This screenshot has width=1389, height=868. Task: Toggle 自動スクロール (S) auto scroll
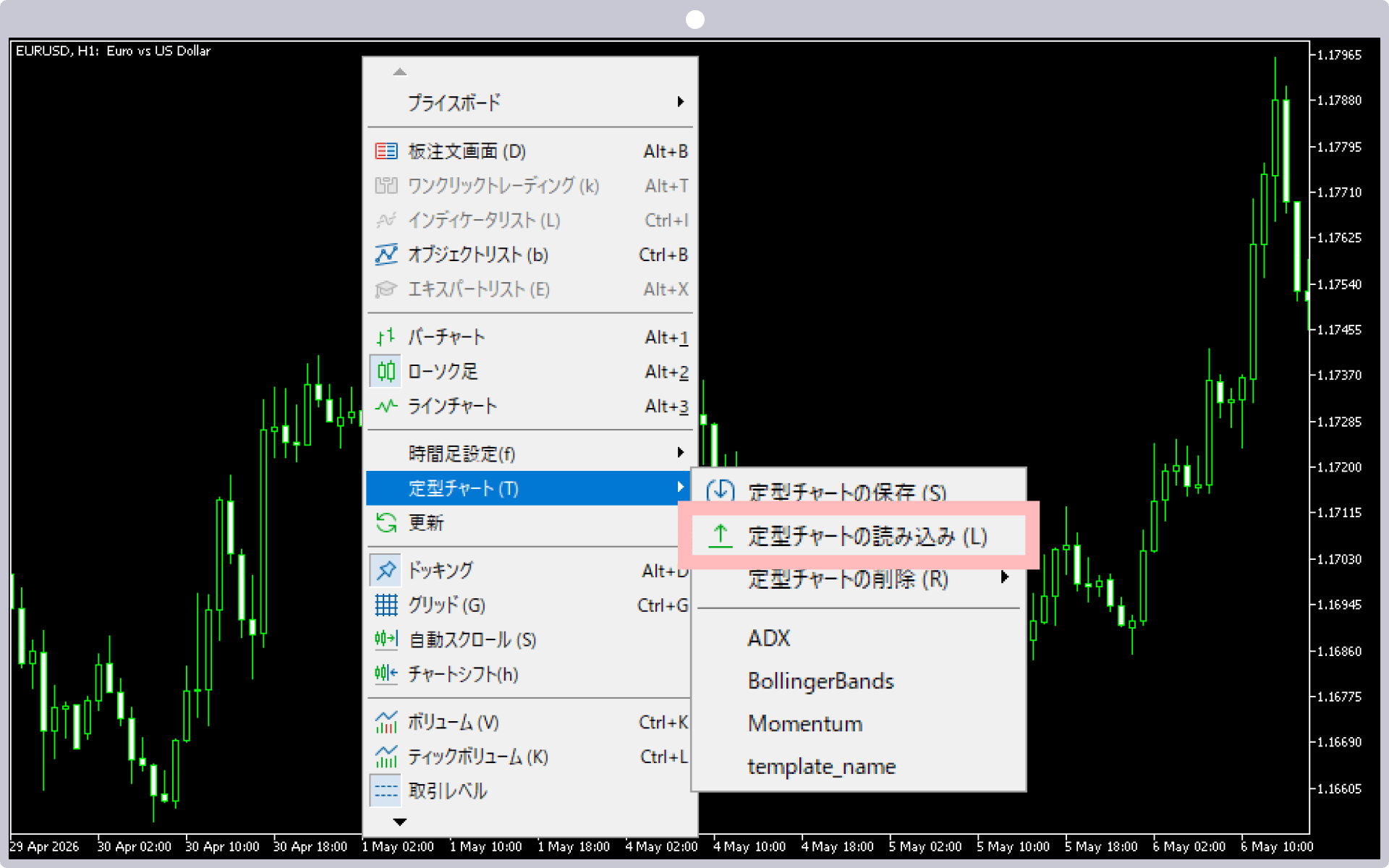point(530,639)
